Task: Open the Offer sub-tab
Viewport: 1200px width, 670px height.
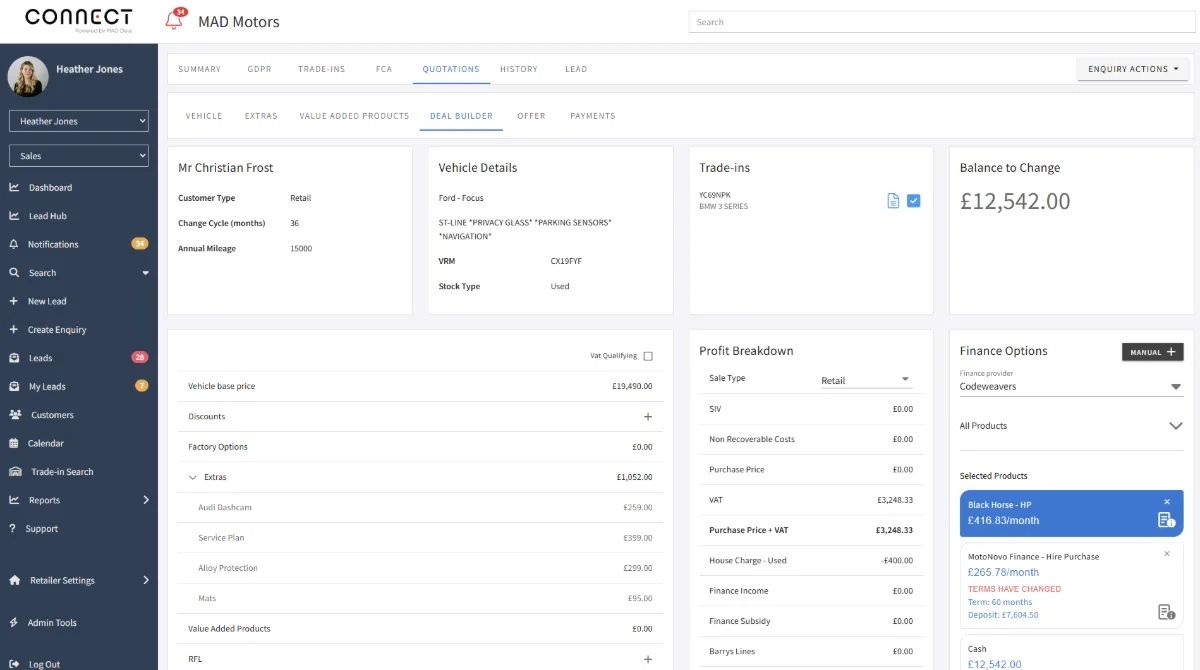Action: point(531,116)
